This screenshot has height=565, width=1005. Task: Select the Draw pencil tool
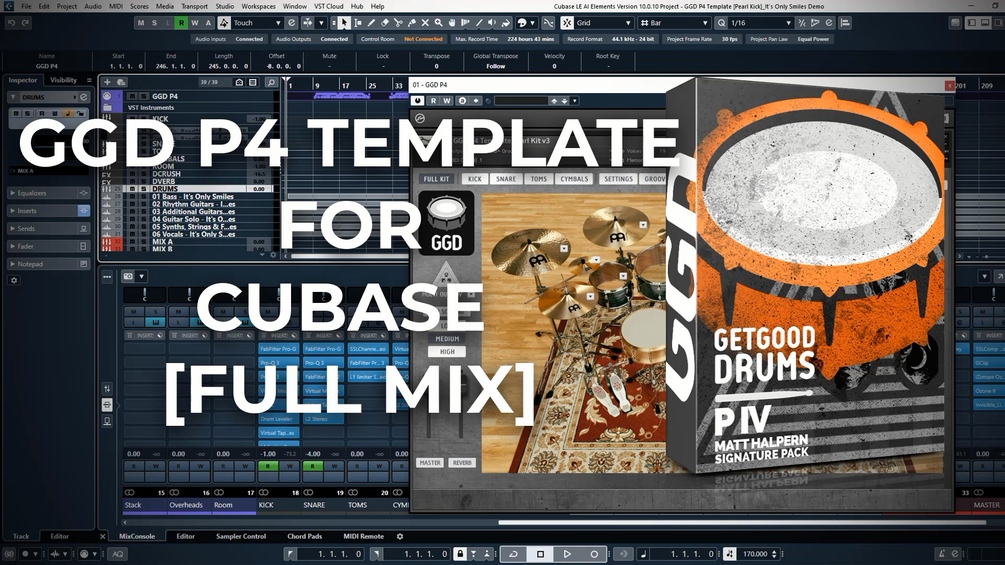(371, 23)
